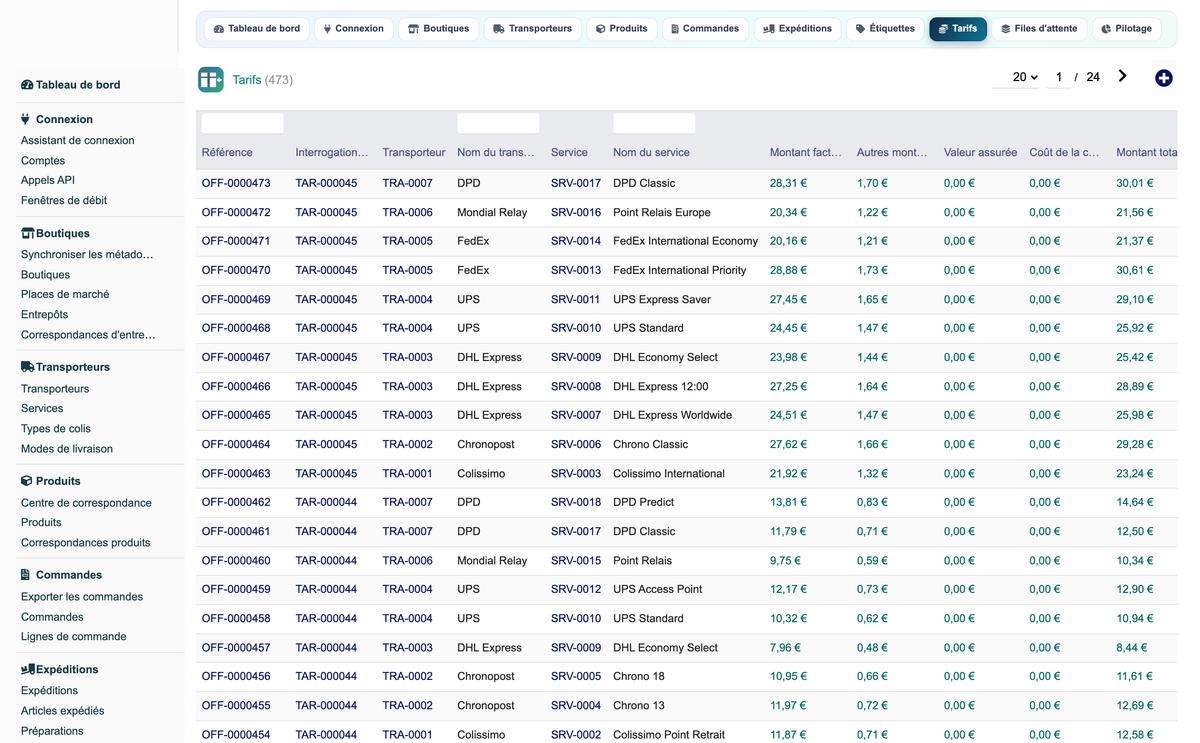Open Exporter les commandes in sidebar
The image size is (1200, 743).
pos(82,597)
